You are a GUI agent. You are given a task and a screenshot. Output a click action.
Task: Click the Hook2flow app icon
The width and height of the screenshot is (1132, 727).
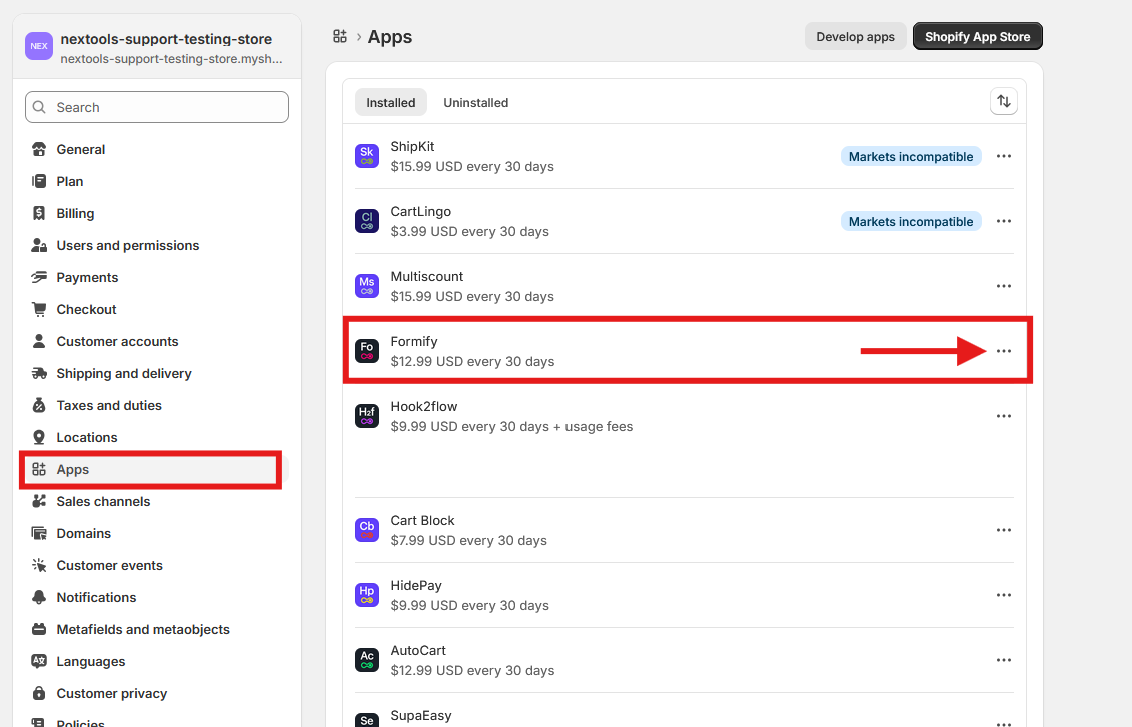(367, 416)
